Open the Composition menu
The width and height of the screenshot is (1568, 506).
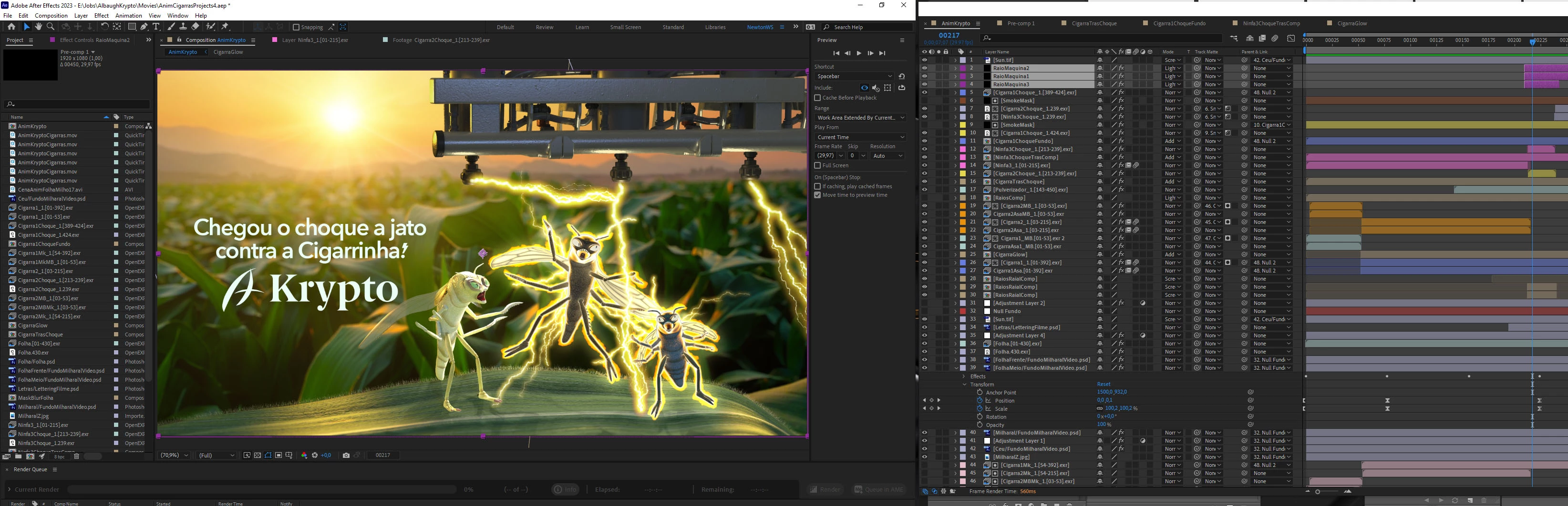click(51, 15)
